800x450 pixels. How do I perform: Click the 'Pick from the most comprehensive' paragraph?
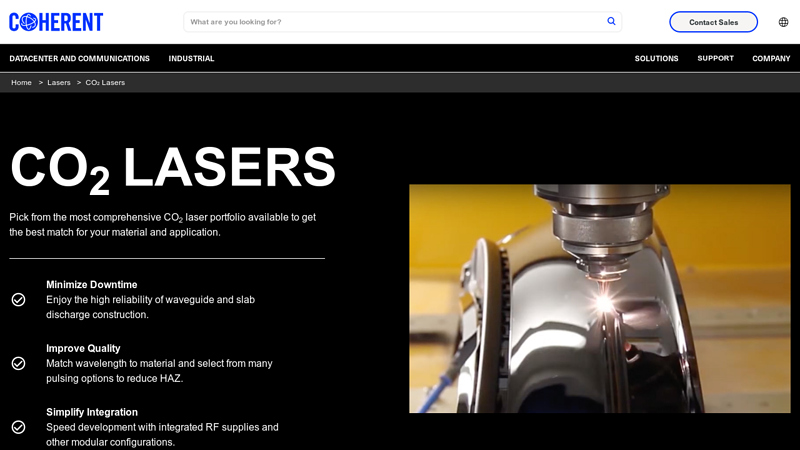coord(162,224)
